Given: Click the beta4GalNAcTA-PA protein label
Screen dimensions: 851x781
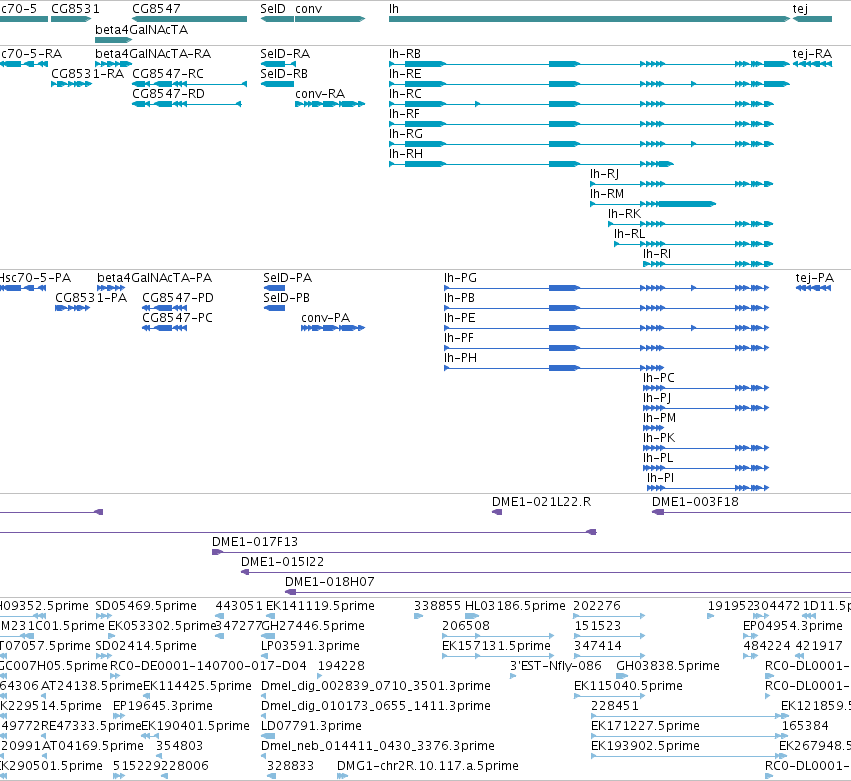Looking at the screenshot, I should tap(154, 278).
